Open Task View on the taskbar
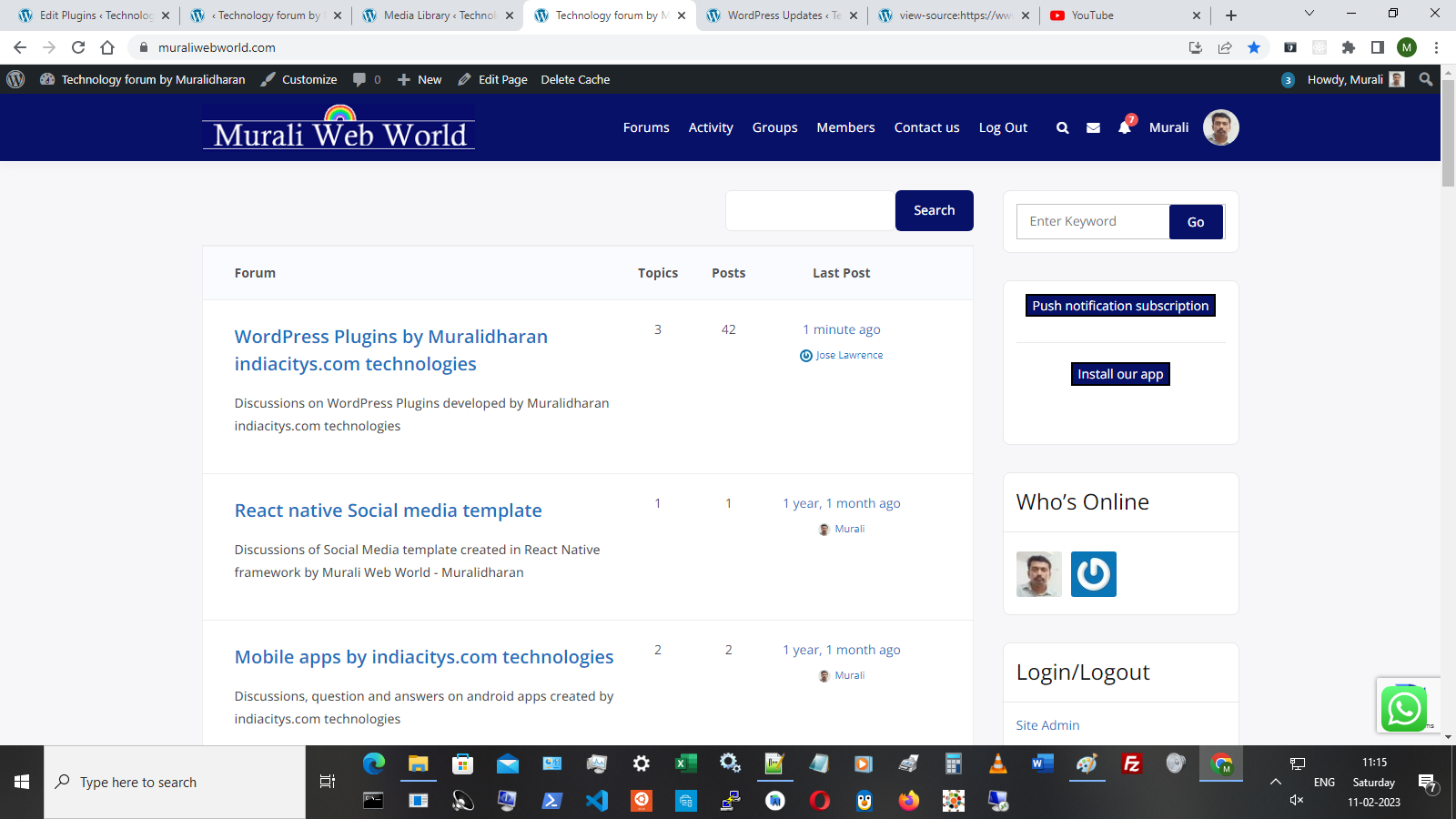Image resolution: width=1456 pixels, height=819 pixels. (x=328, y=782)
